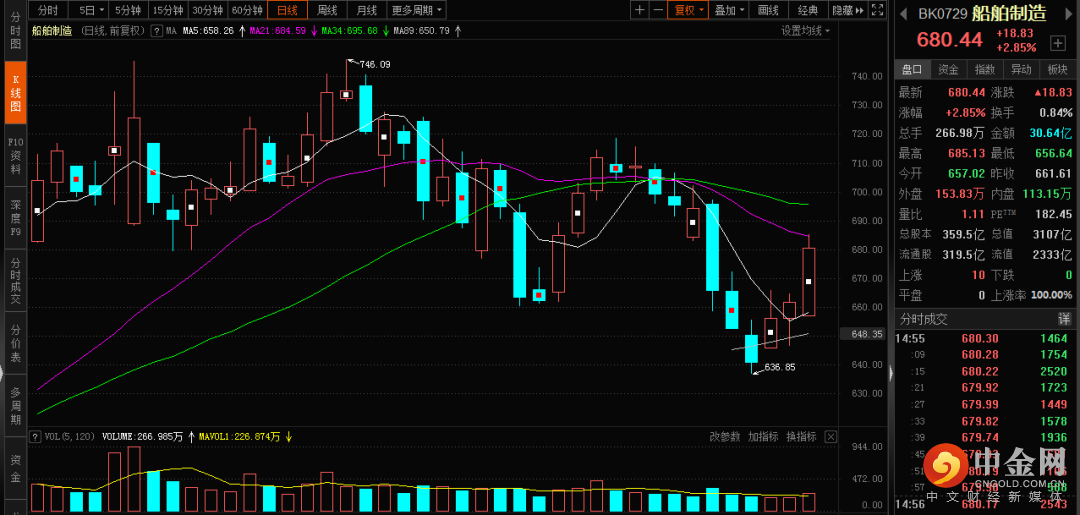Viewport: 1080px width, 515px height.
Task: Toggle 画线 drawing mode
Action: (768, 10)
